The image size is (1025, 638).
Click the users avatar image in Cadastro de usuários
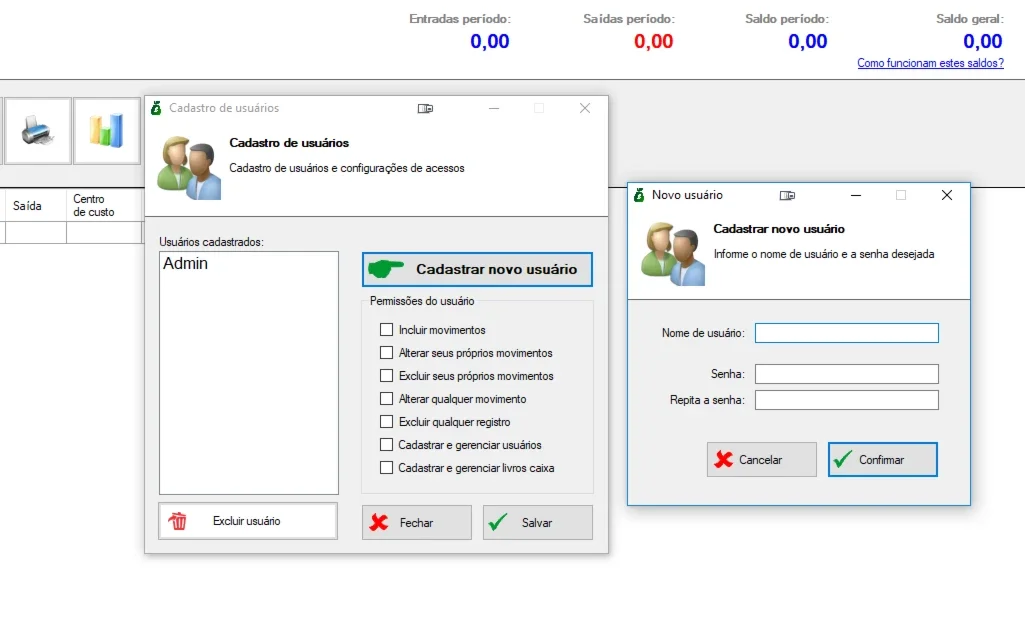point(189,167)
